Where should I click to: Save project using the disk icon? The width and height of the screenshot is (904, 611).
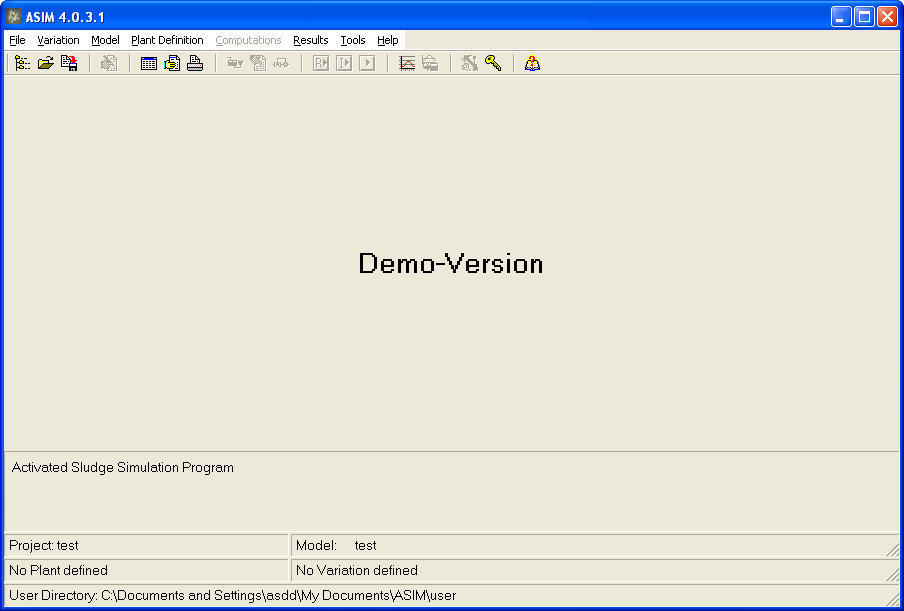pyautogui.click(x=69, y=63)
